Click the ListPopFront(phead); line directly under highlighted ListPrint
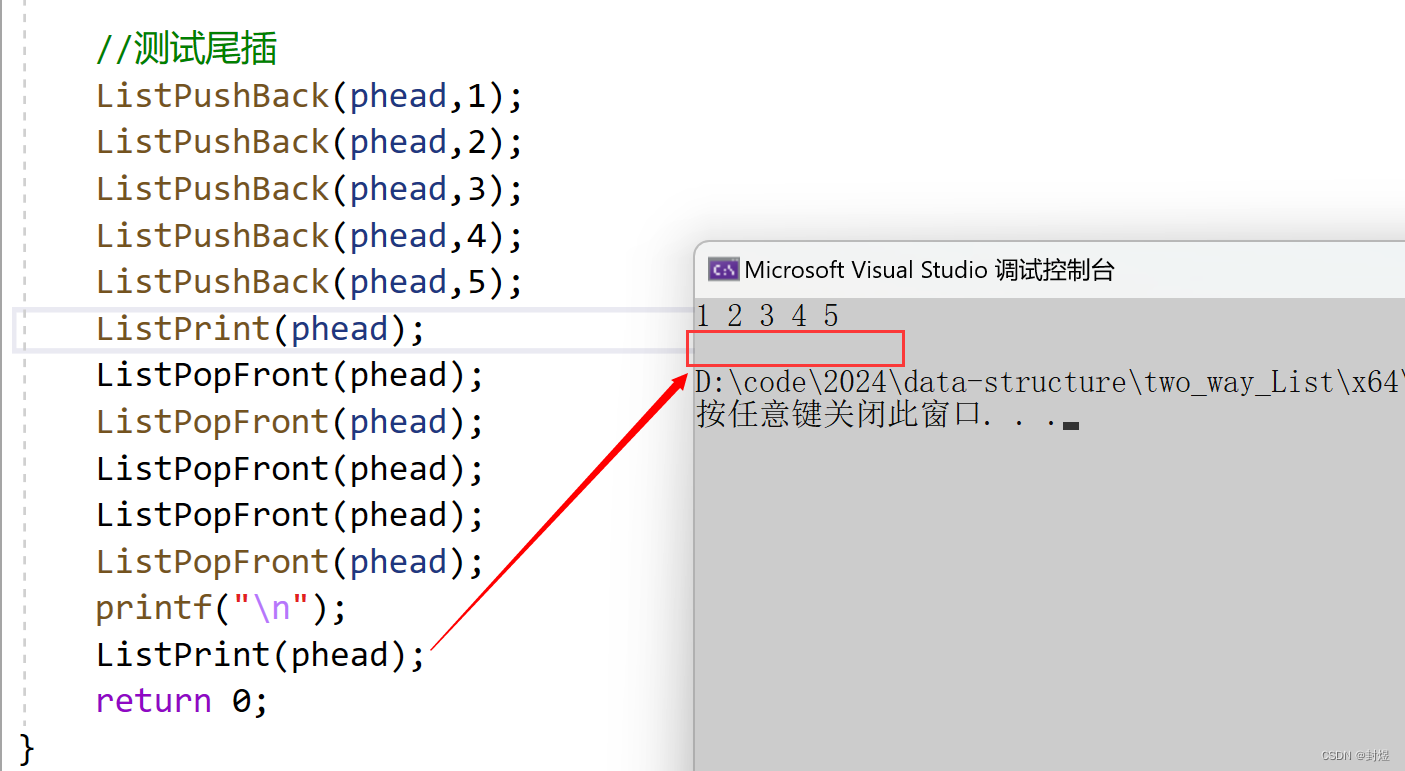This screenshot has height=771, width=1405. tap(290, 375)
